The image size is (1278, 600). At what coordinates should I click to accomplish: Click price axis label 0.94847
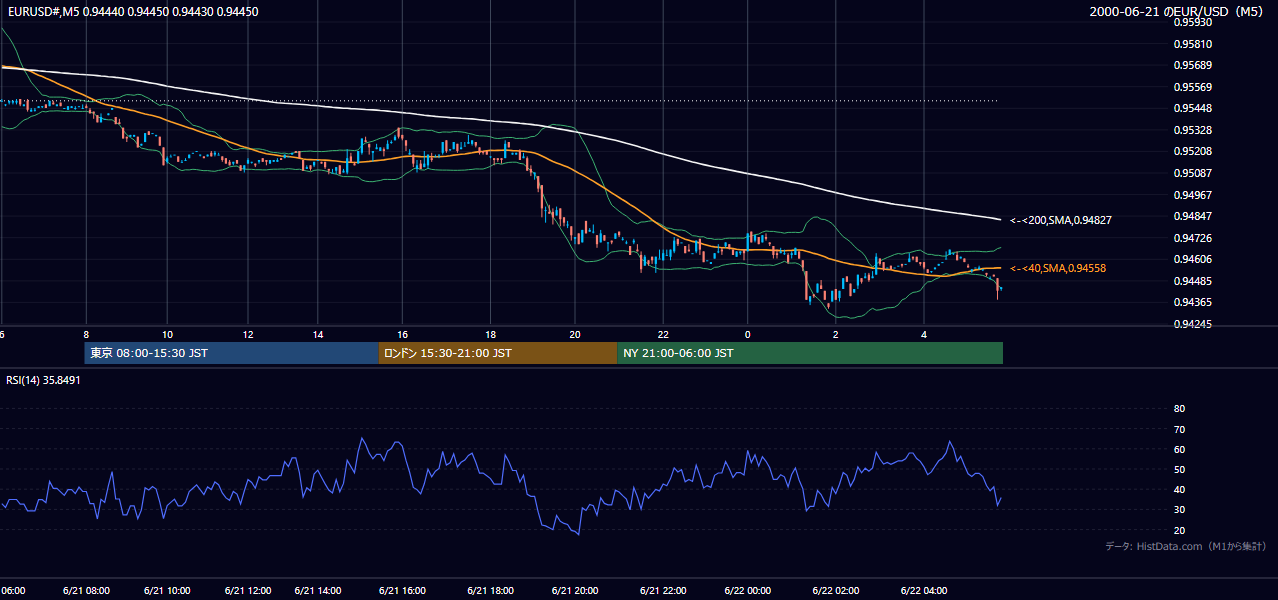click(1193, 216)
